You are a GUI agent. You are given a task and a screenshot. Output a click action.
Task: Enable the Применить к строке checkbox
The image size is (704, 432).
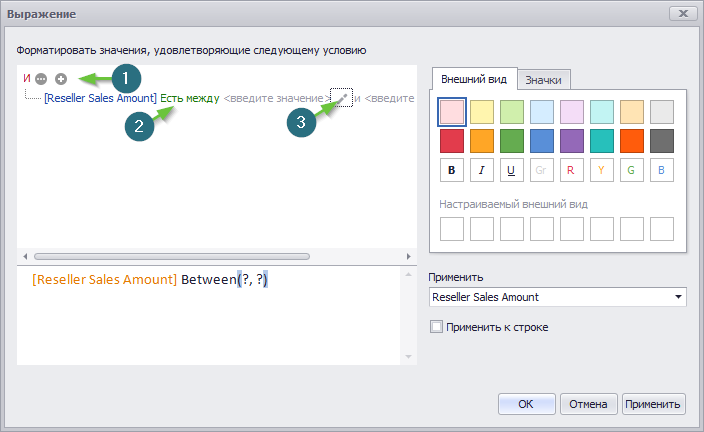tap(436, 326)
